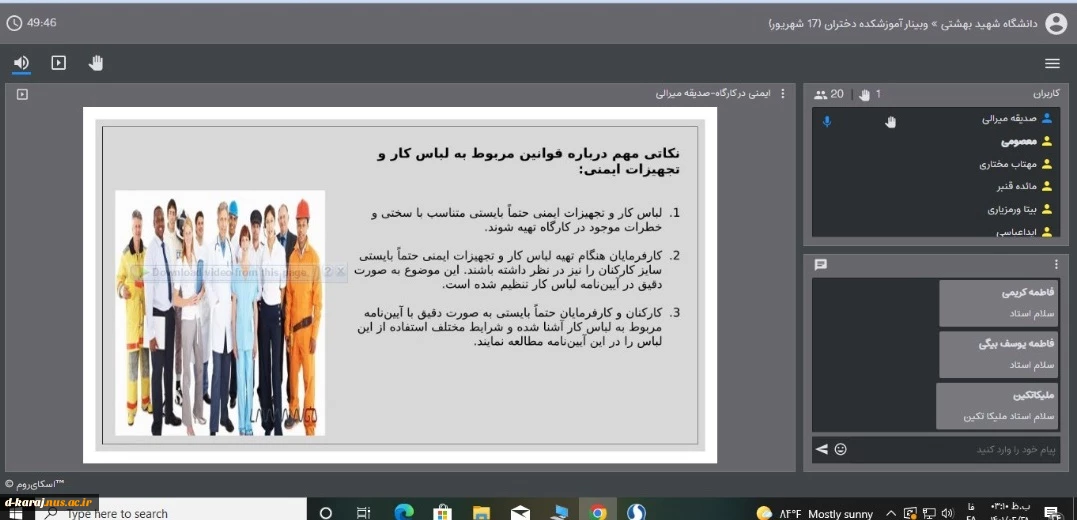The height and width of the screenshot is (520, 1077).
Task: Launch Microsoft Edge from the taskbar
Action: pos(405,512)
